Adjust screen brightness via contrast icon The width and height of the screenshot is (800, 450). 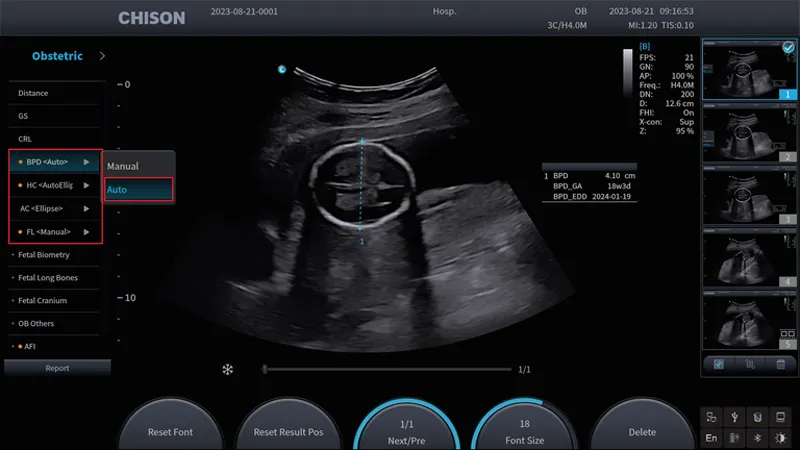781,438
